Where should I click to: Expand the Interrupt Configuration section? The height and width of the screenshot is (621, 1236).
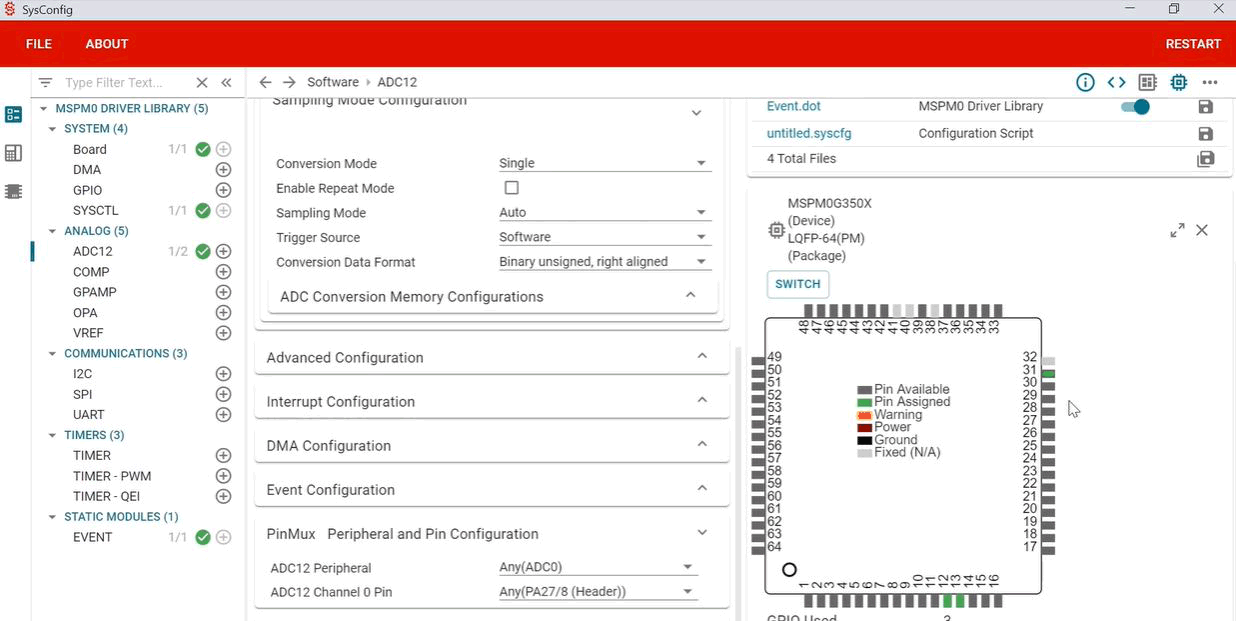tap(491, 402)
